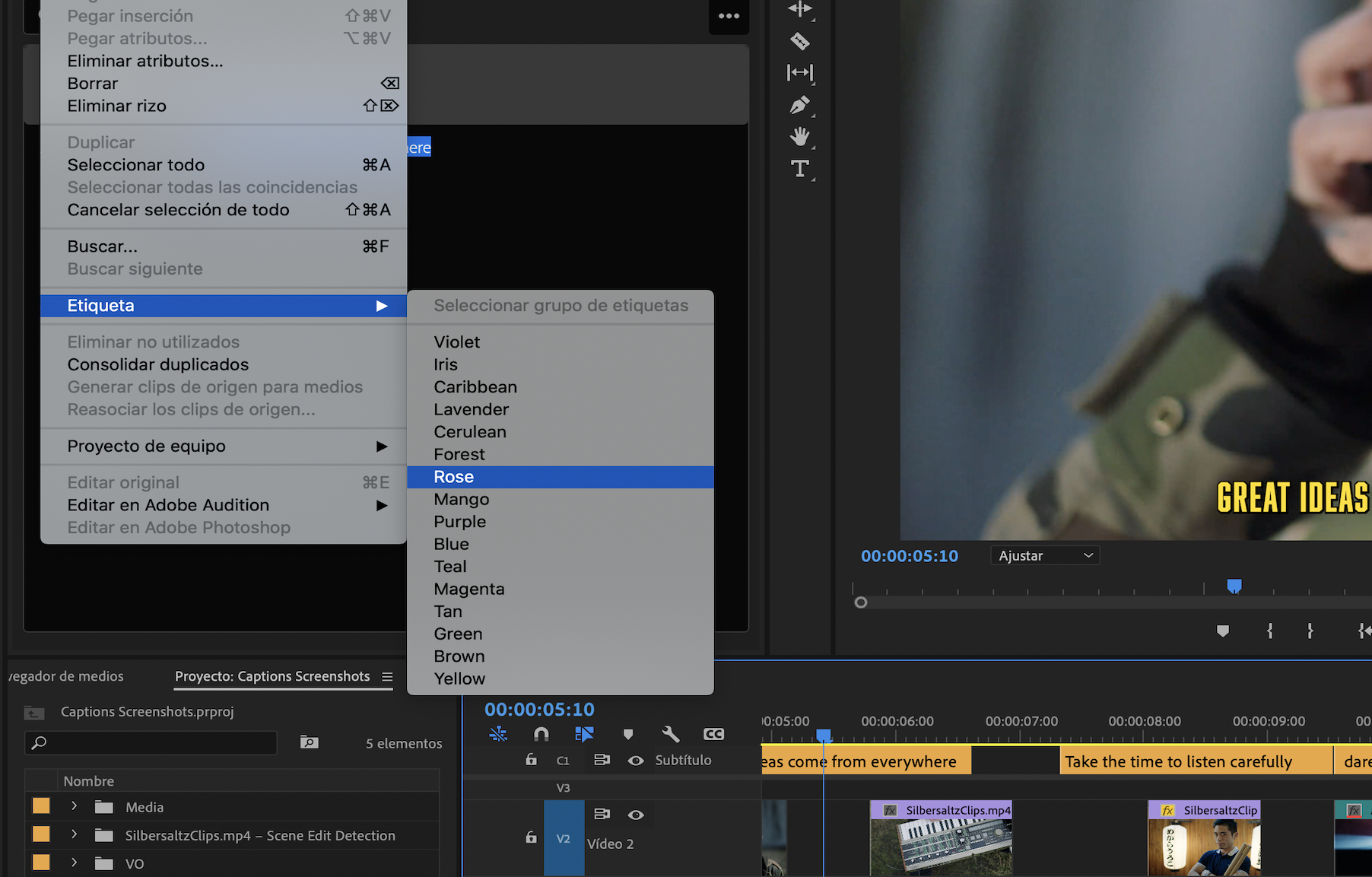Switch to the Navegador de medios tab
This screenshot has height=877, width=1372.
66,676
